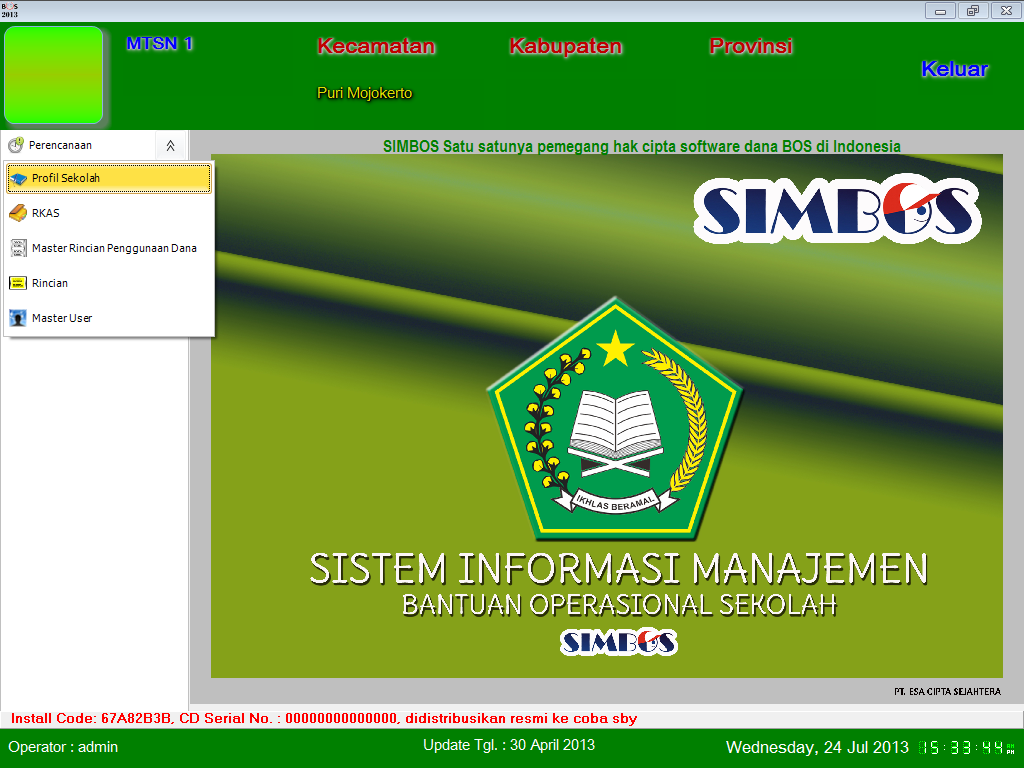Click the Kabupaten heading
The height and width of the screenshot is (768, 1024).
click(x=566, y=46)
